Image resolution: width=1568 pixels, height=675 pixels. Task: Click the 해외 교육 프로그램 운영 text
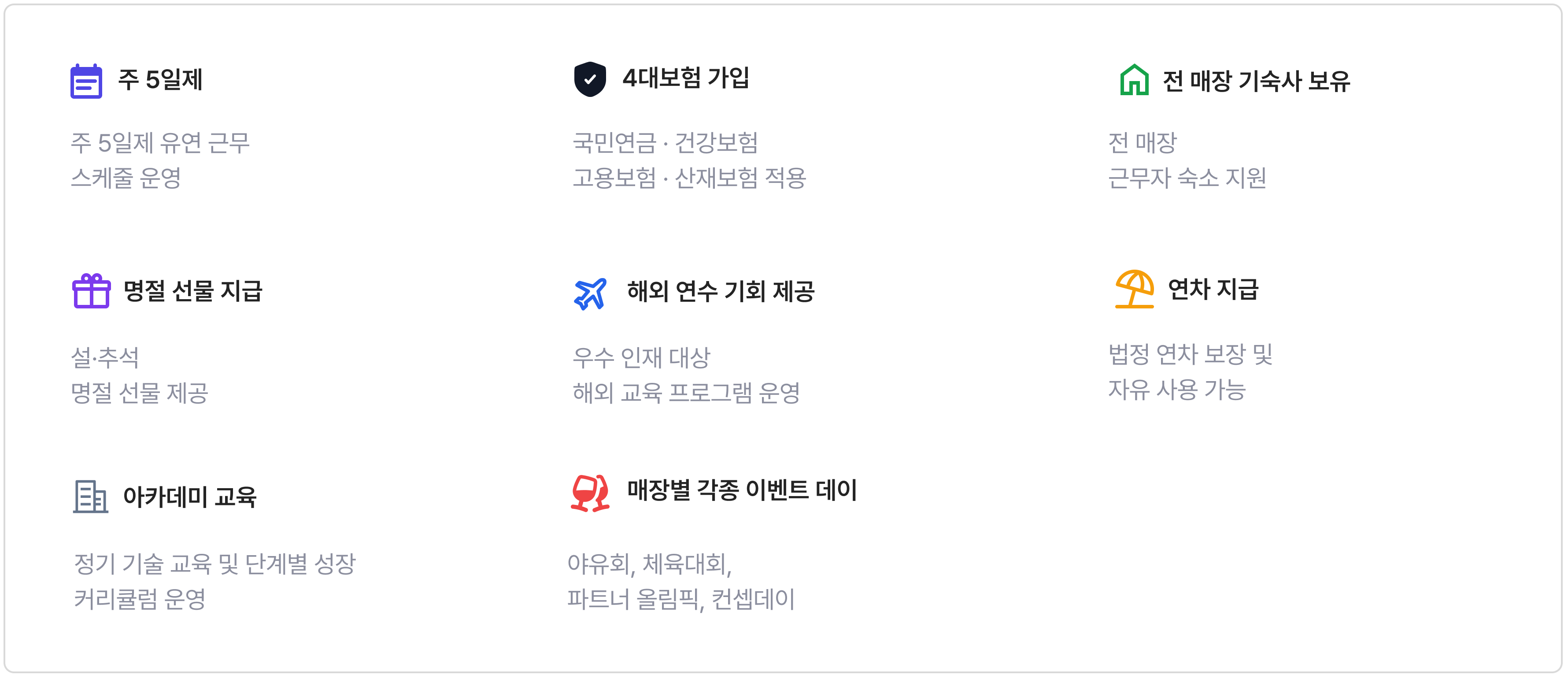click(x=686, y=393)
